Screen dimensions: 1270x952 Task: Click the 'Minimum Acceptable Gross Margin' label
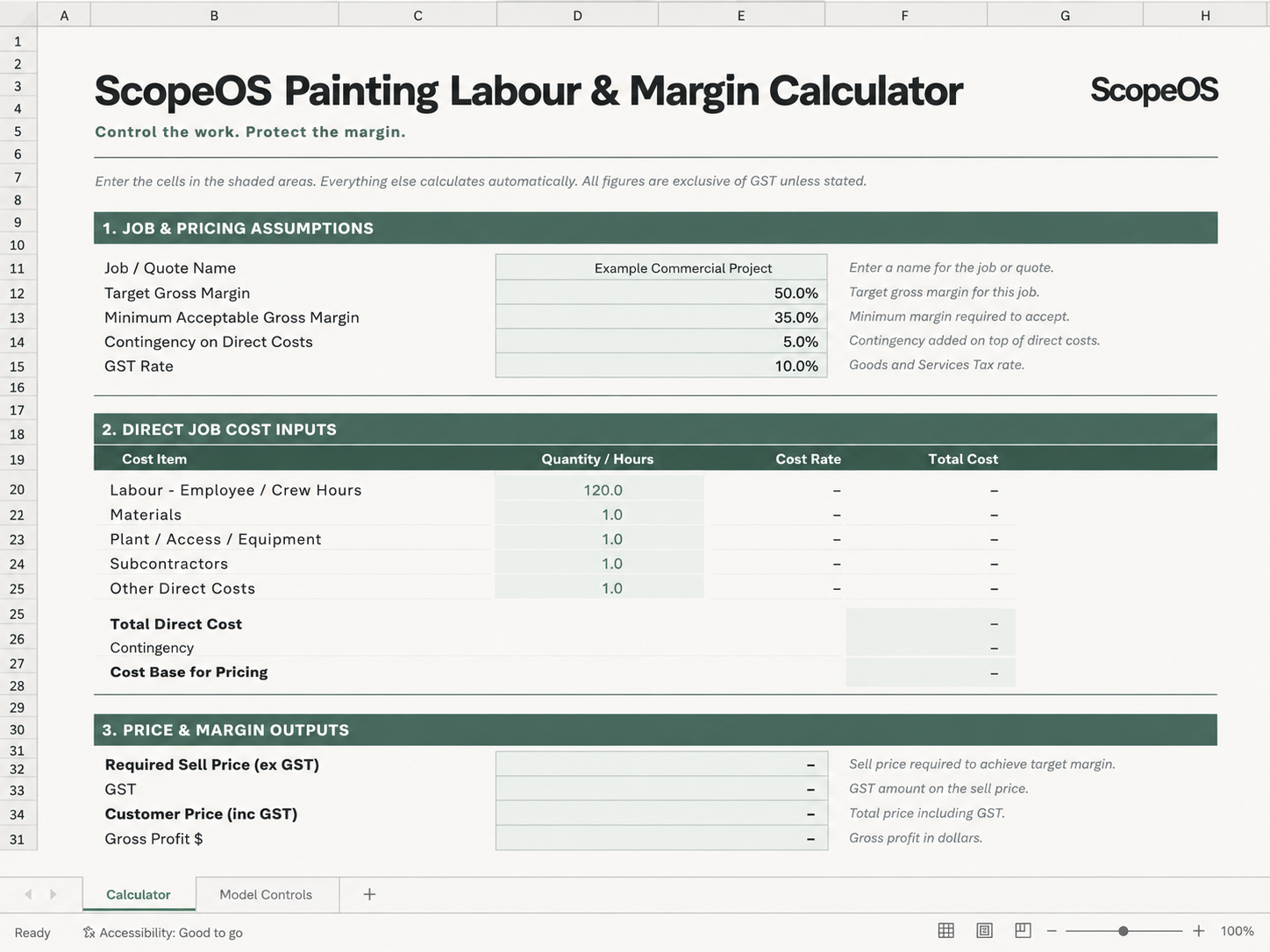tap(232, 317)
